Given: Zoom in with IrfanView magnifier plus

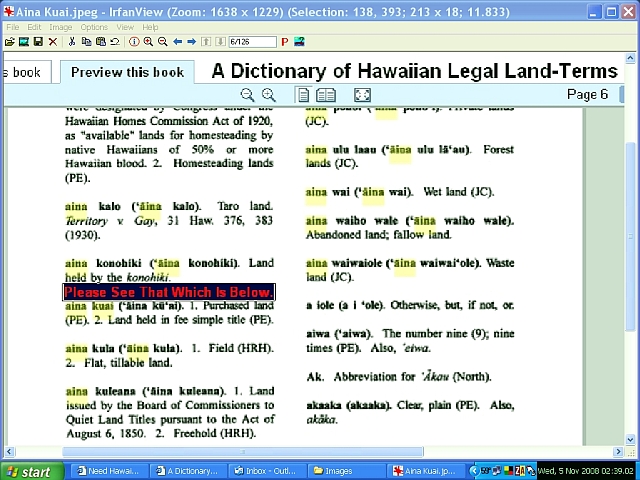Looking at the screenshot, I should [148, 42].
